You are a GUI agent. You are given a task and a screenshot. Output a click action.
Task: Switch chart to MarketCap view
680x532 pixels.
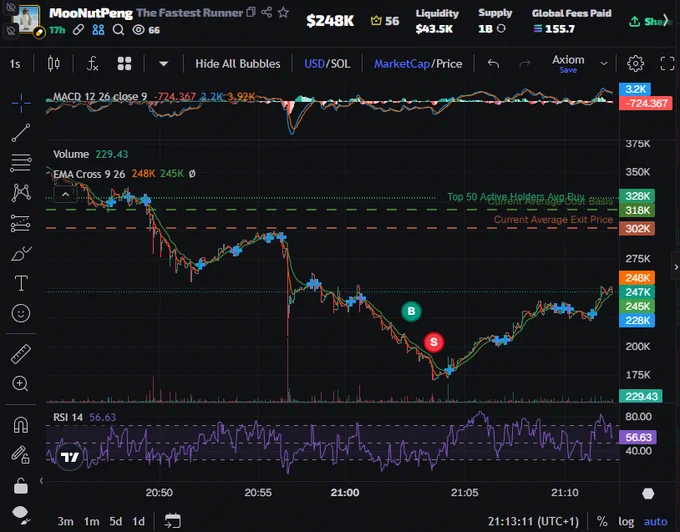point(402,64)
